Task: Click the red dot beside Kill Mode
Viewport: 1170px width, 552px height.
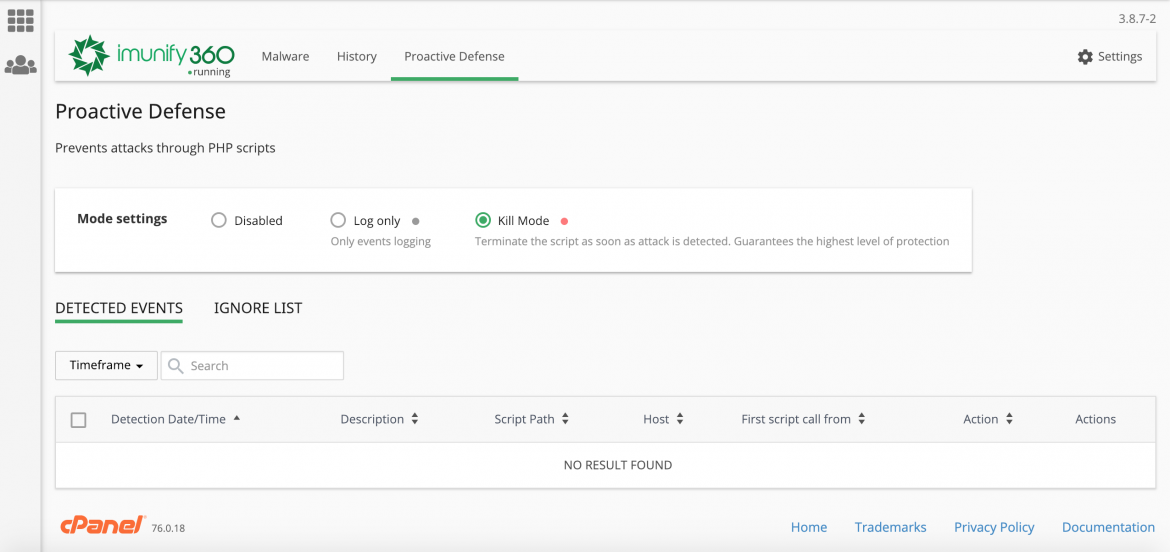Action: tap(564, 221)
